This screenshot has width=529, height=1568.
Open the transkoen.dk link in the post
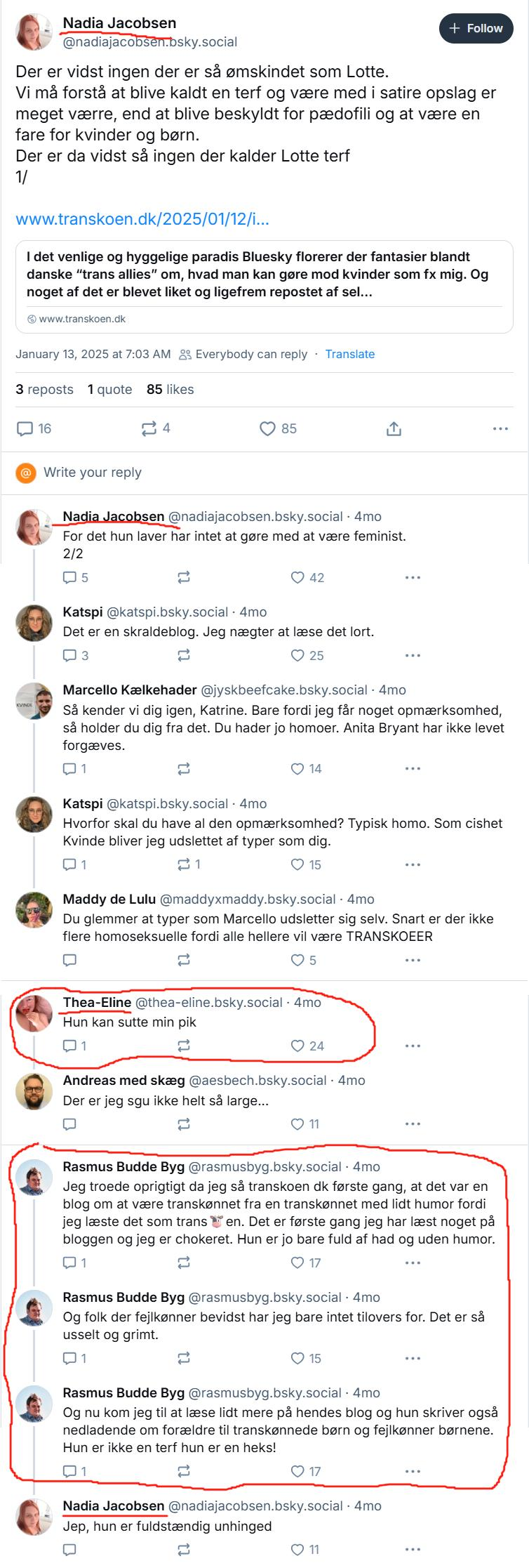[142, 219]
